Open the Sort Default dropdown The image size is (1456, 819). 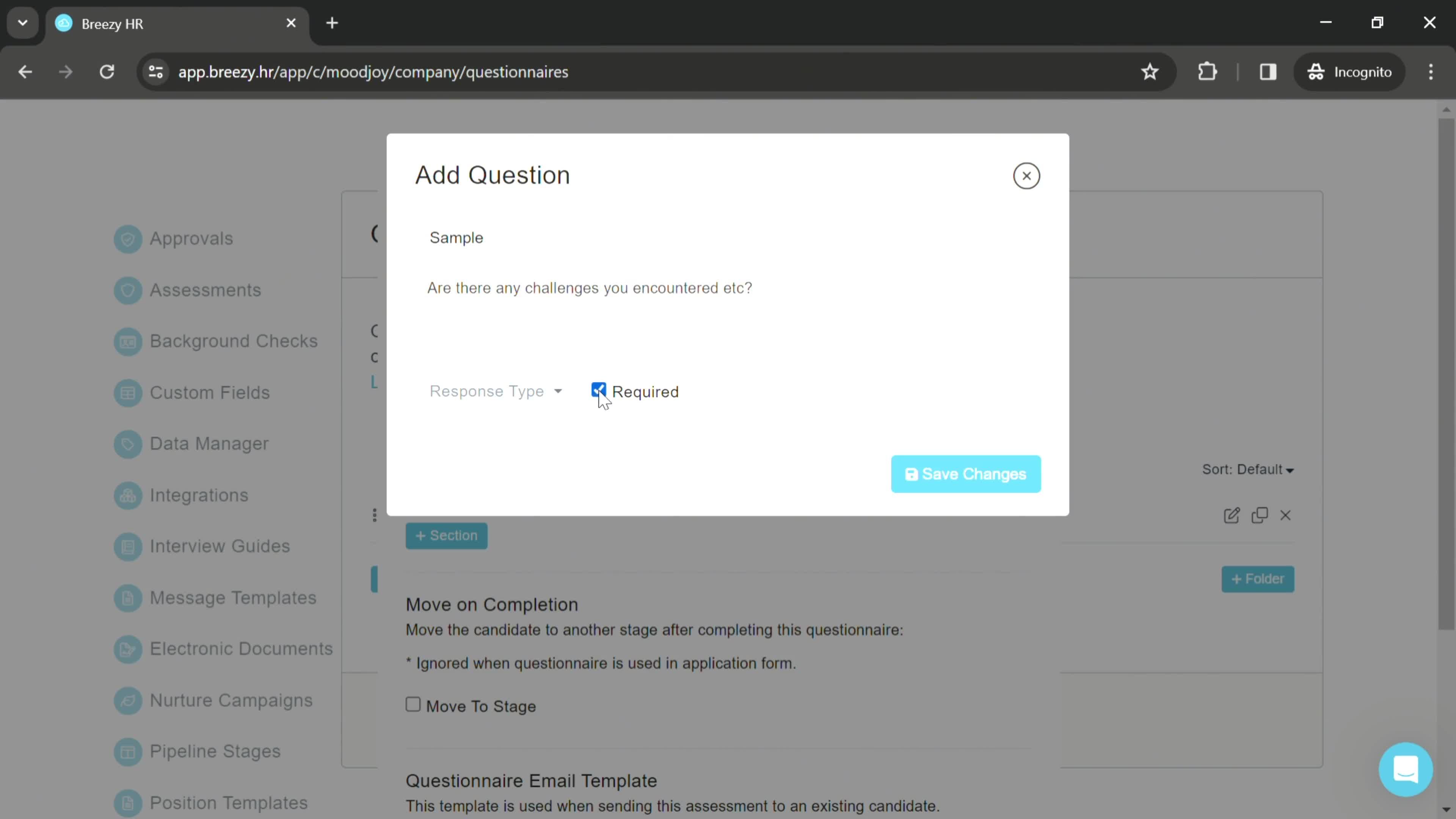pos(1248,469)
